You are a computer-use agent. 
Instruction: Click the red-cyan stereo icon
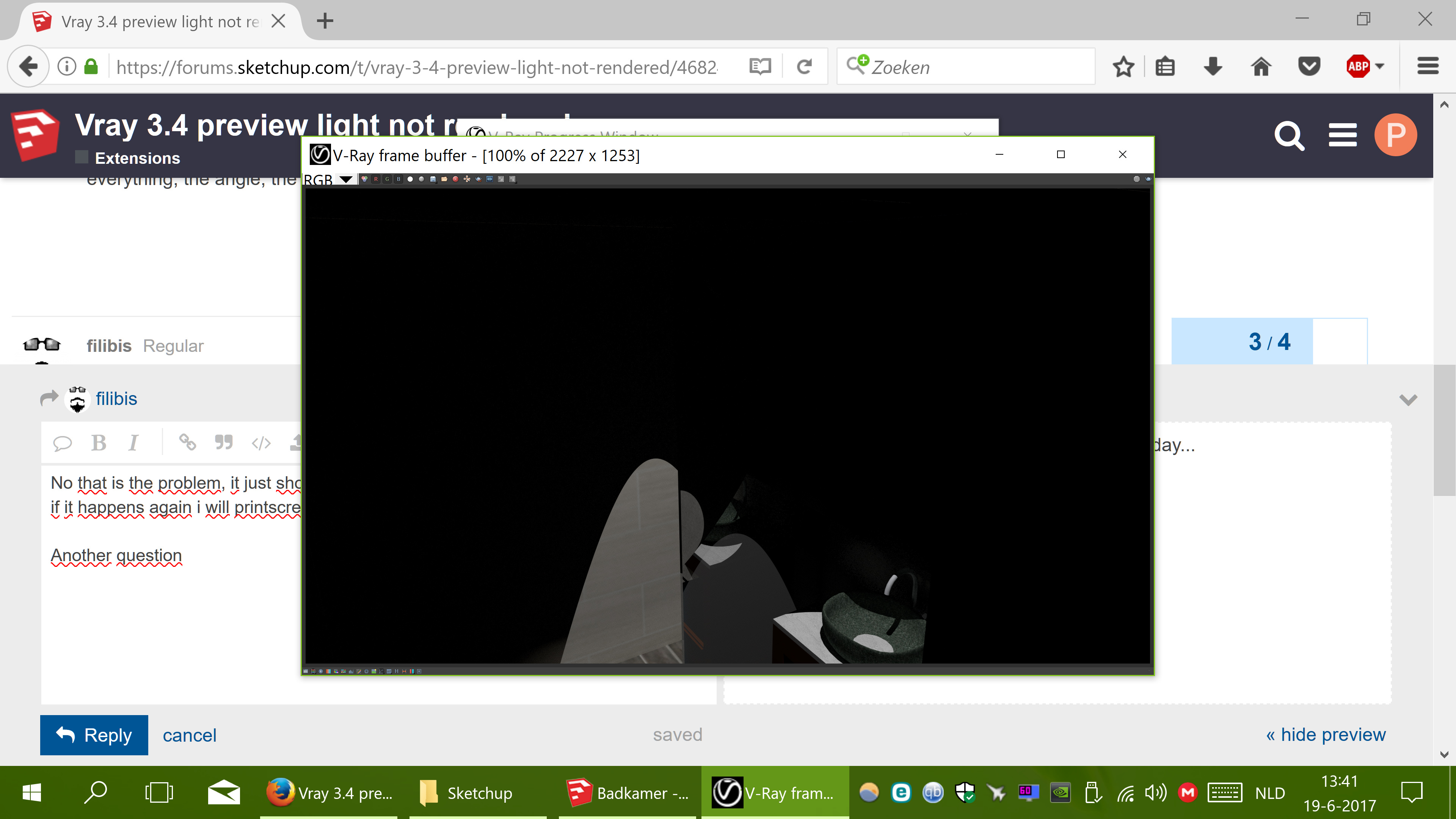tap(412, 672)
